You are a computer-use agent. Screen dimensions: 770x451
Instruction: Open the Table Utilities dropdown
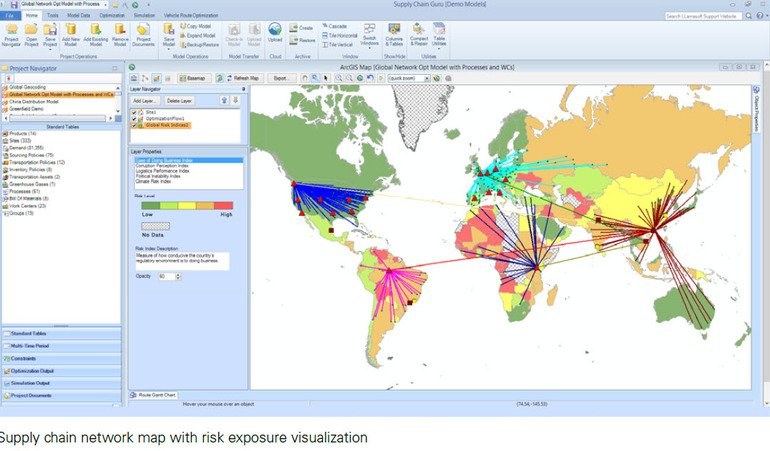[x=439, y=49]
